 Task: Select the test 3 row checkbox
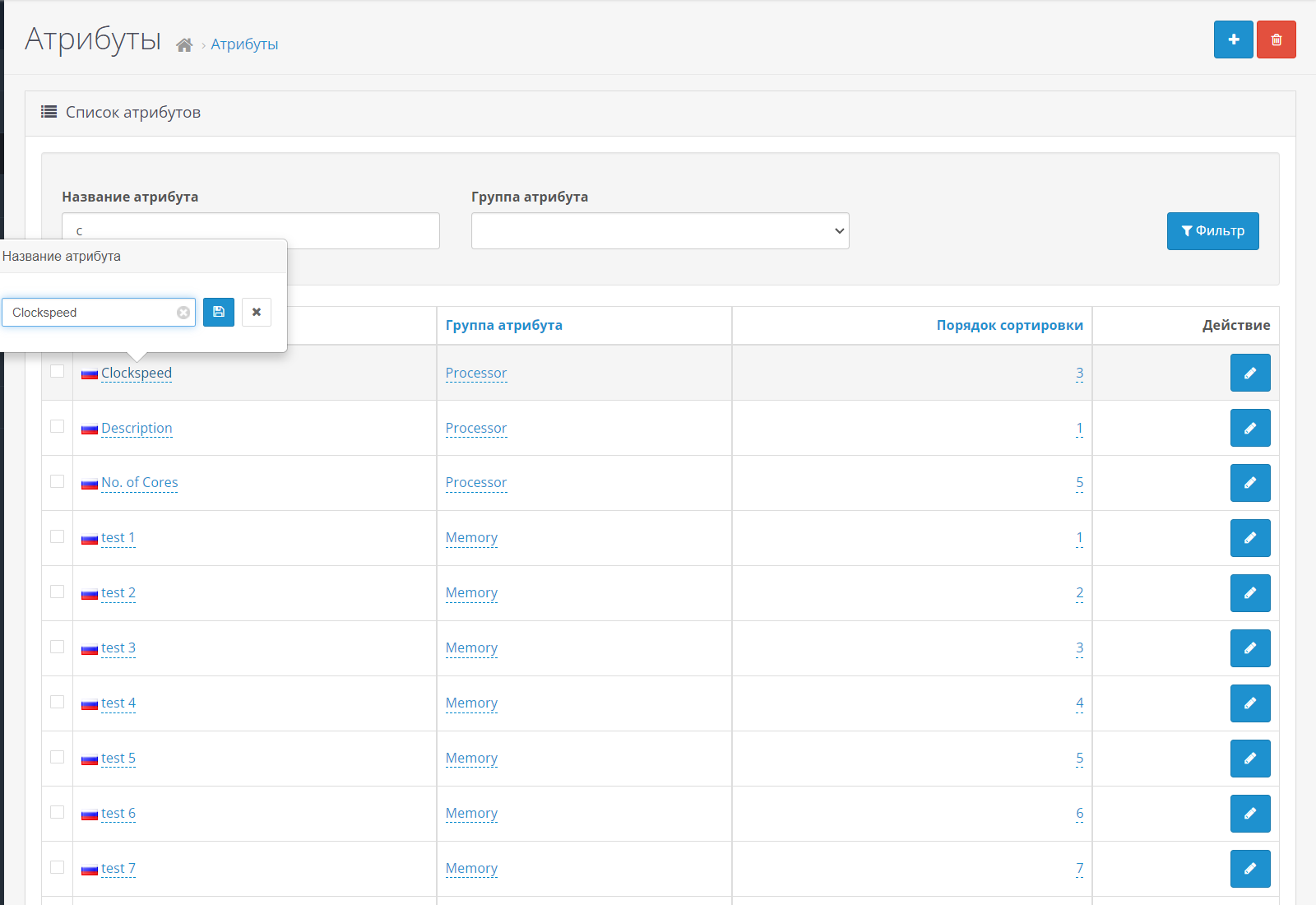[57, 647]
